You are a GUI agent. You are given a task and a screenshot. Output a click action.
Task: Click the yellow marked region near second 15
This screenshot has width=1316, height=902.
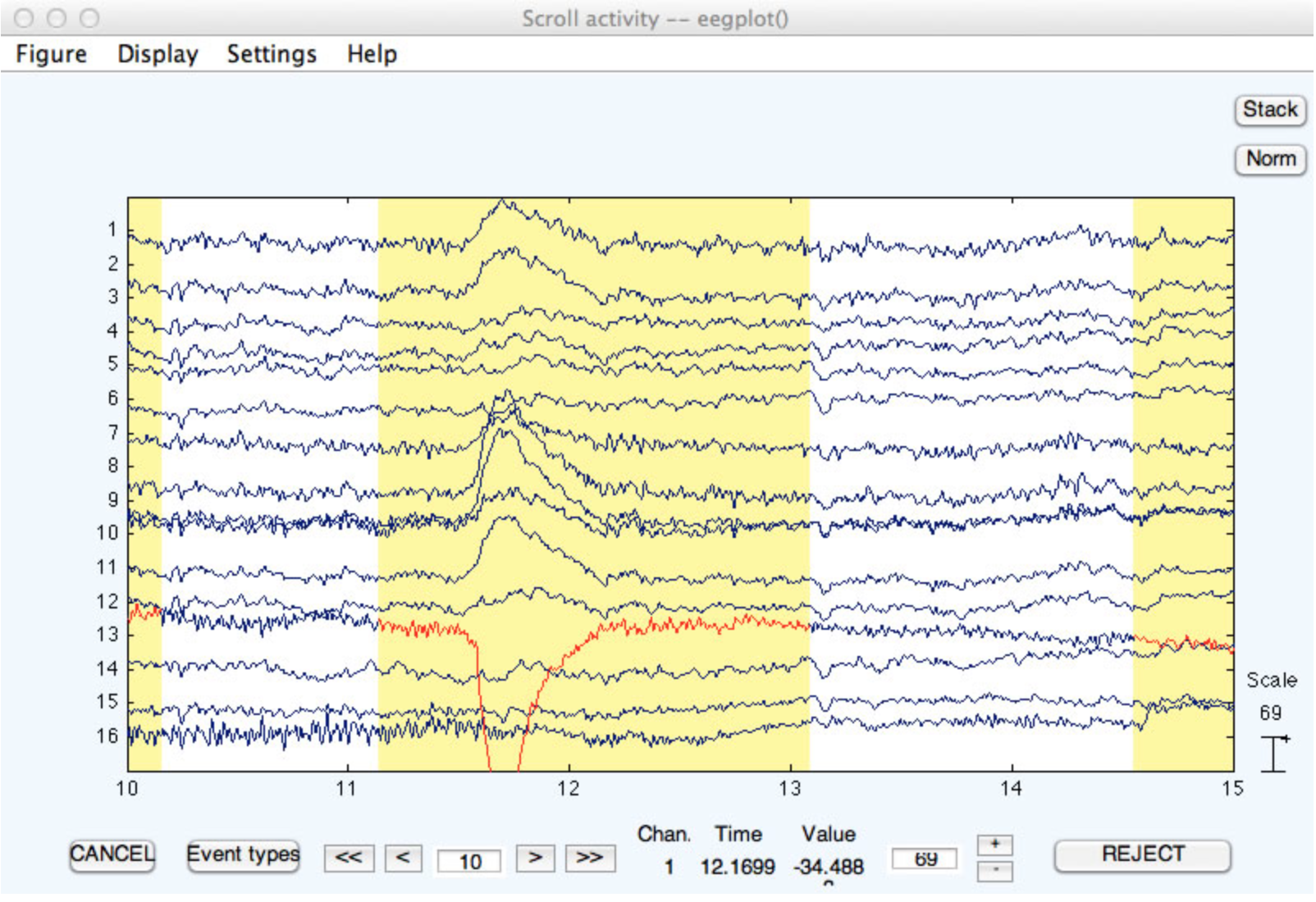[x=1183, y=484]
